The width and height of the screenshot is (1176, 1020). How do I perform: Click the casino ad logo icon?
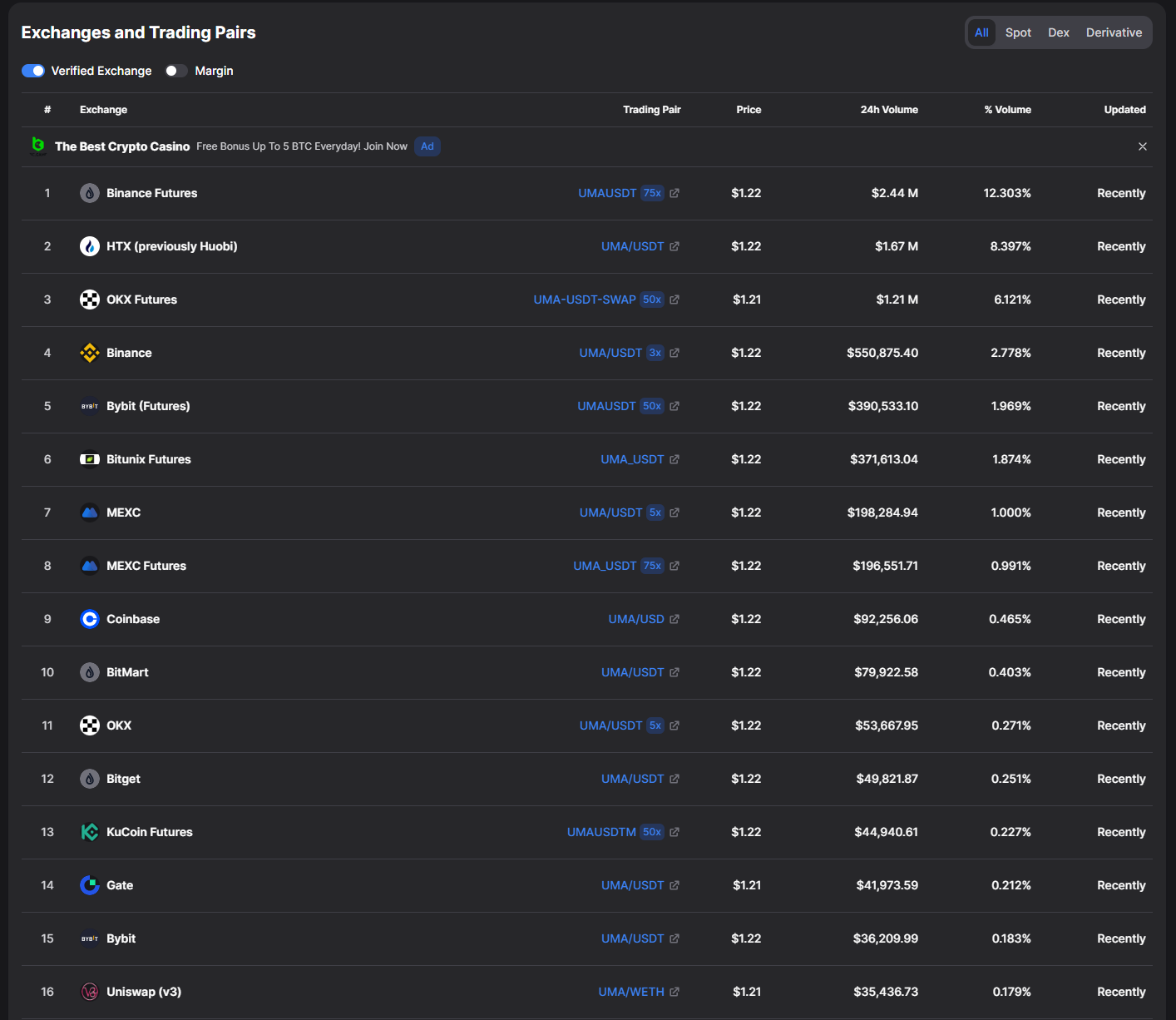pos(38,146)
